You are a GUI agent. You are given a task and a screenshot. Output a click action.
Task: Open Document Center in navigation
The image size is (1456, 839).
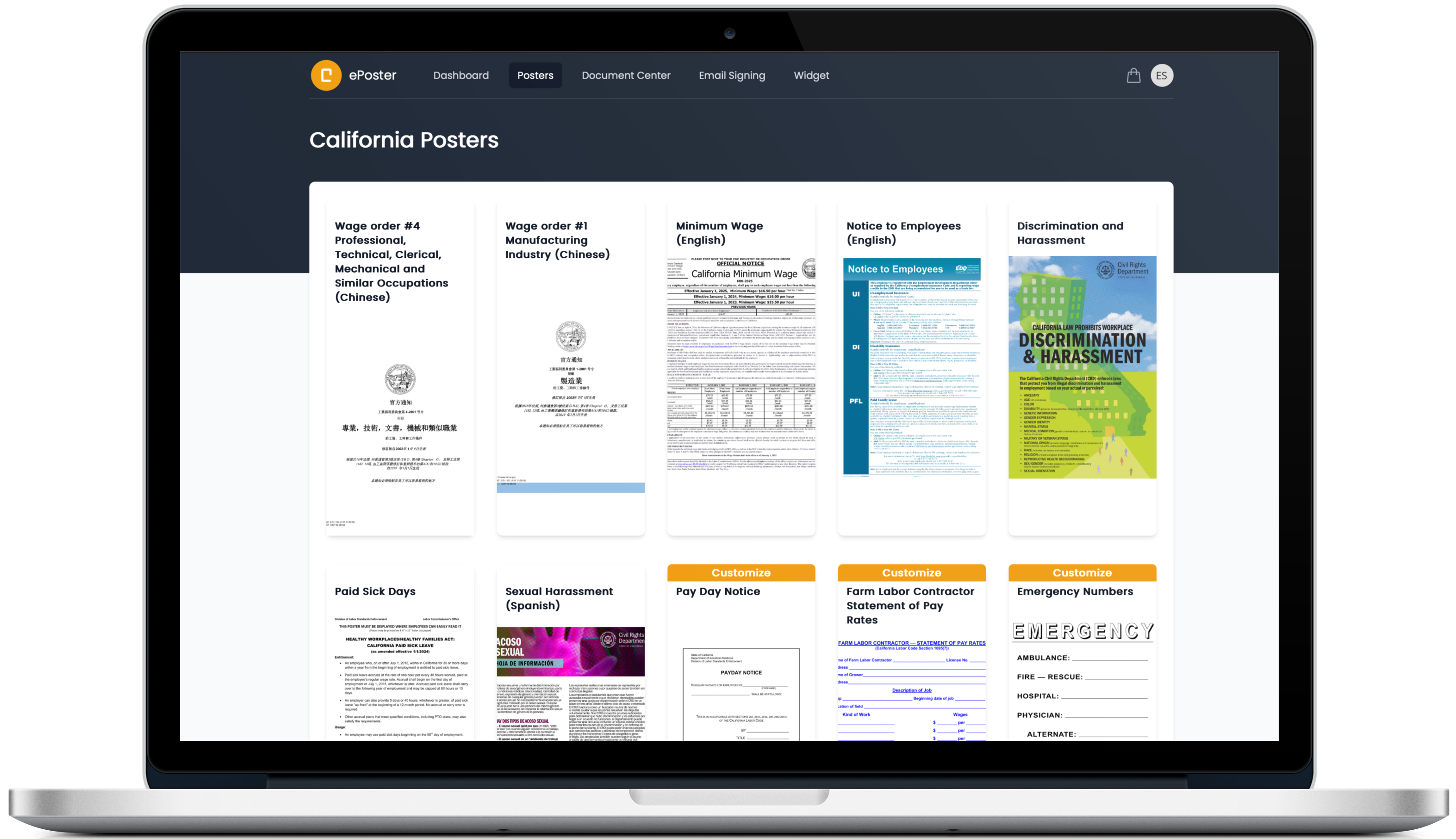coord(626,75)
